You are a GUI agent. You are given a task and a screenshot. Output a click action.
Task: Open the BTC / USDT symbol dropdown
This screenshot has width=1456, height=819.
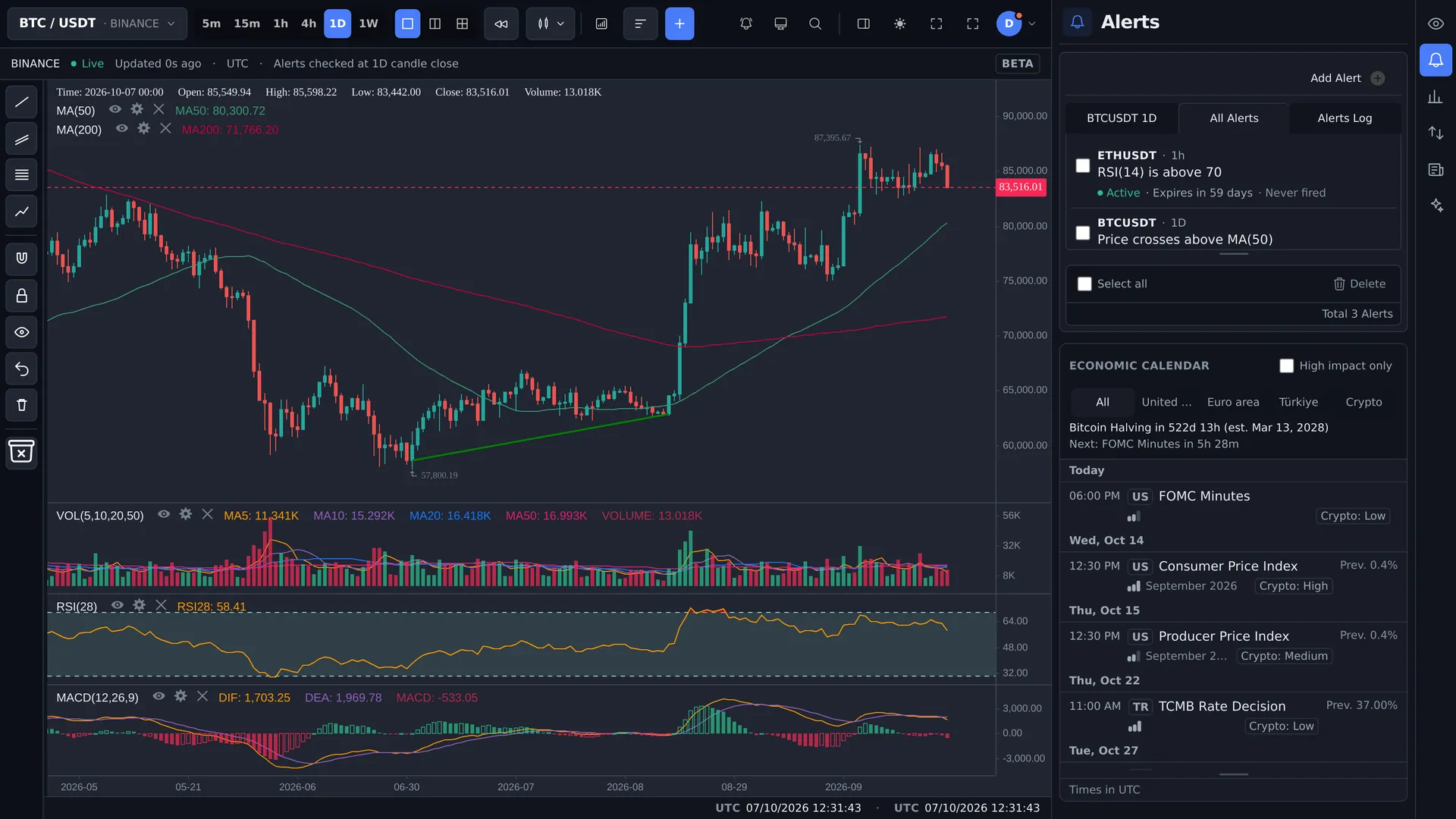[x=97, y=24]
